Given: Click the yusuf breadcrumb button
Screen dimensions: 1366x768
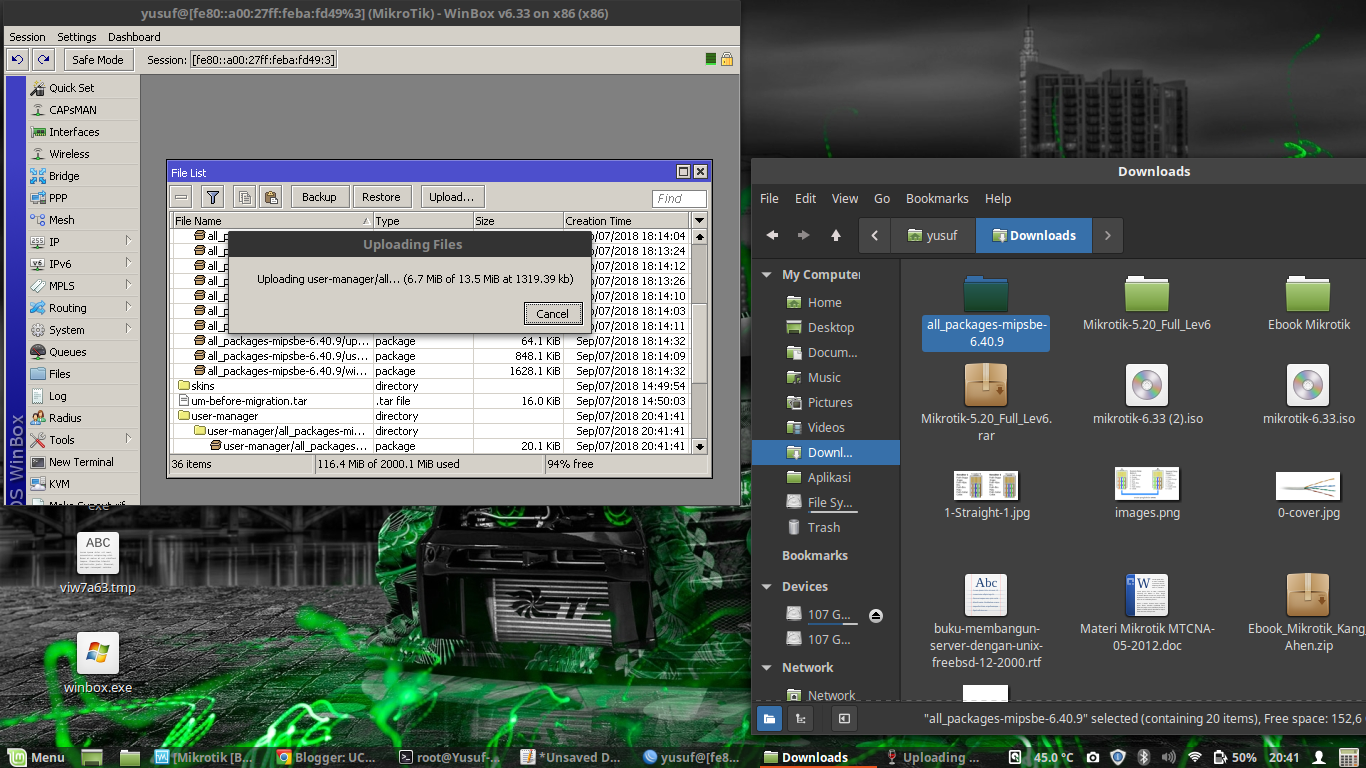Looking at the screenshot, I should tap(932, 236).
